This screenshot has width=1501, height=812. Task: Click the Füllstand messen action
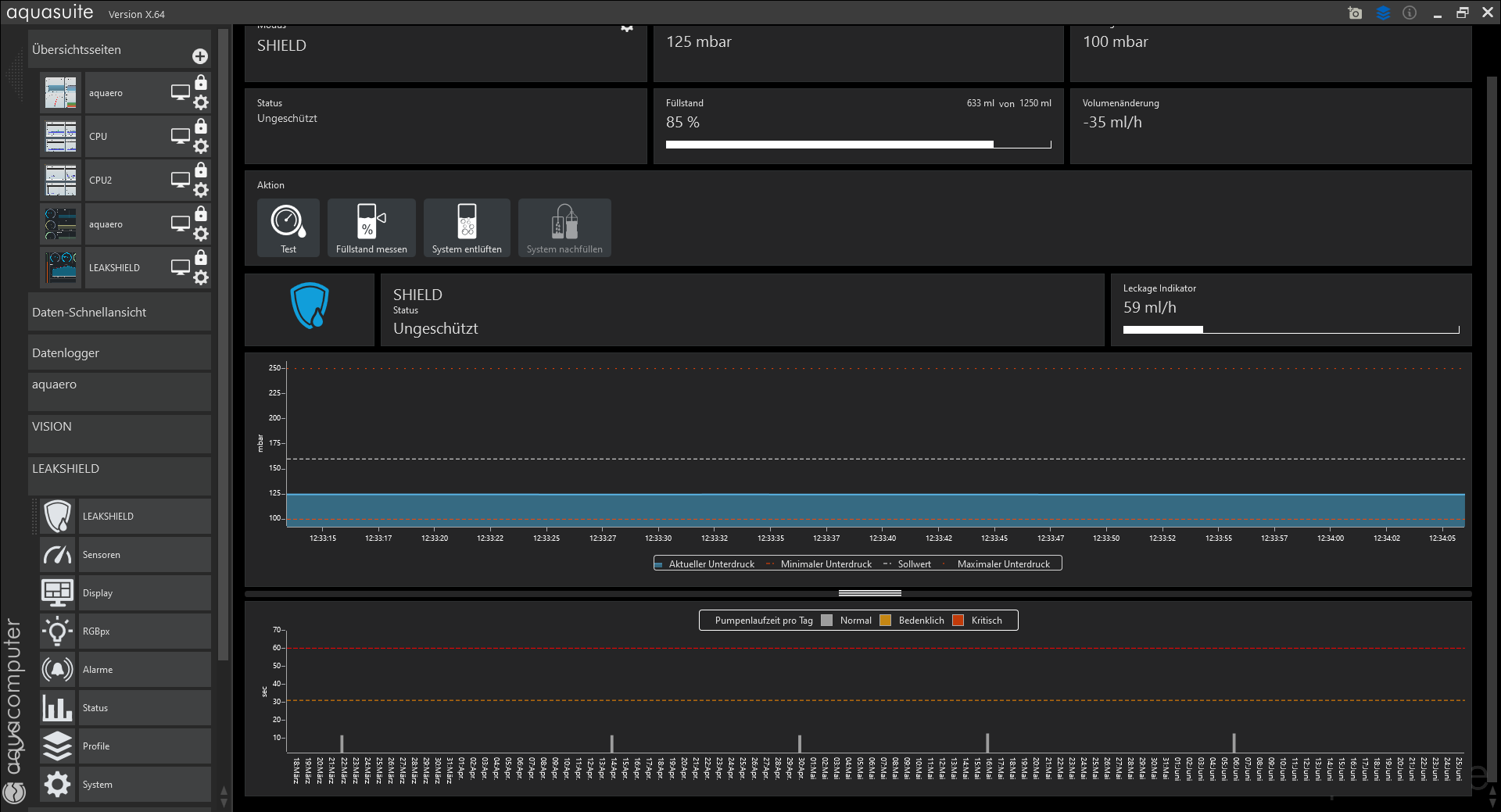tap(371, 227)
